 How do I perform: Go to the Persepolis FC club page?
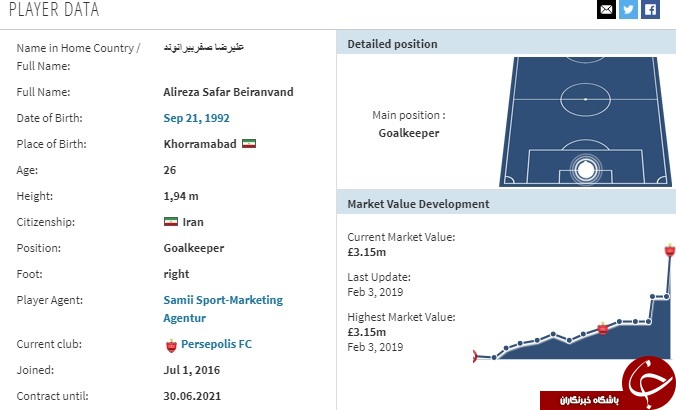216,344
